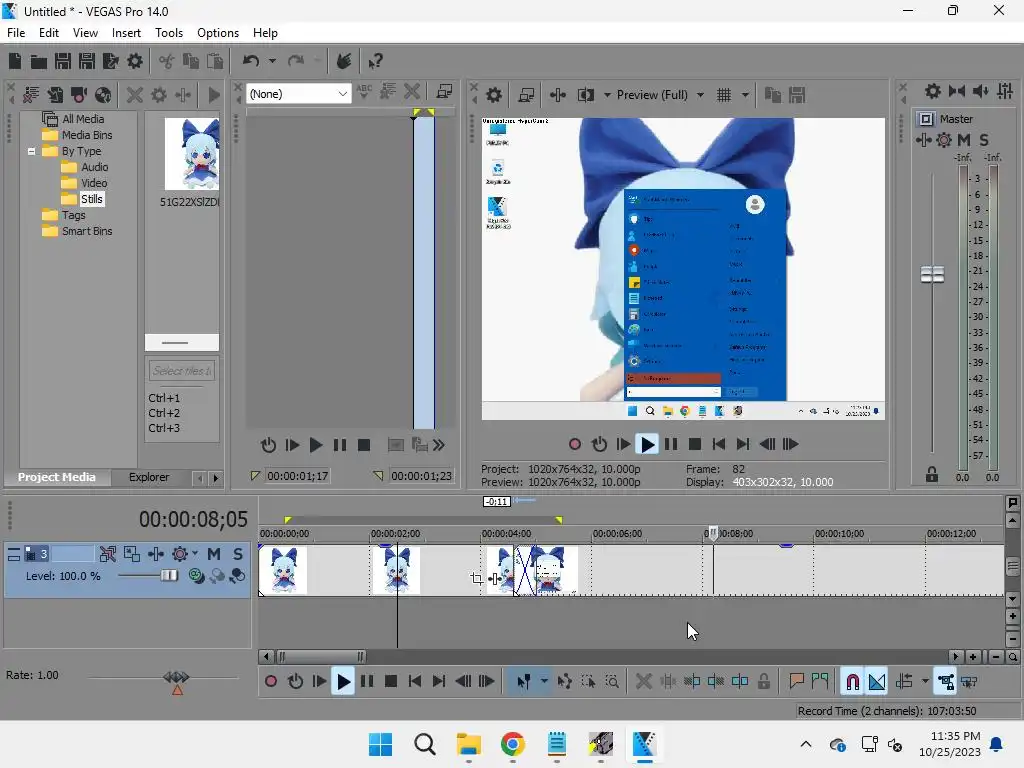1024x768 pixels.
Task: Open the overlays grid dropdown arrow
Action: click(x=745, y=95)
